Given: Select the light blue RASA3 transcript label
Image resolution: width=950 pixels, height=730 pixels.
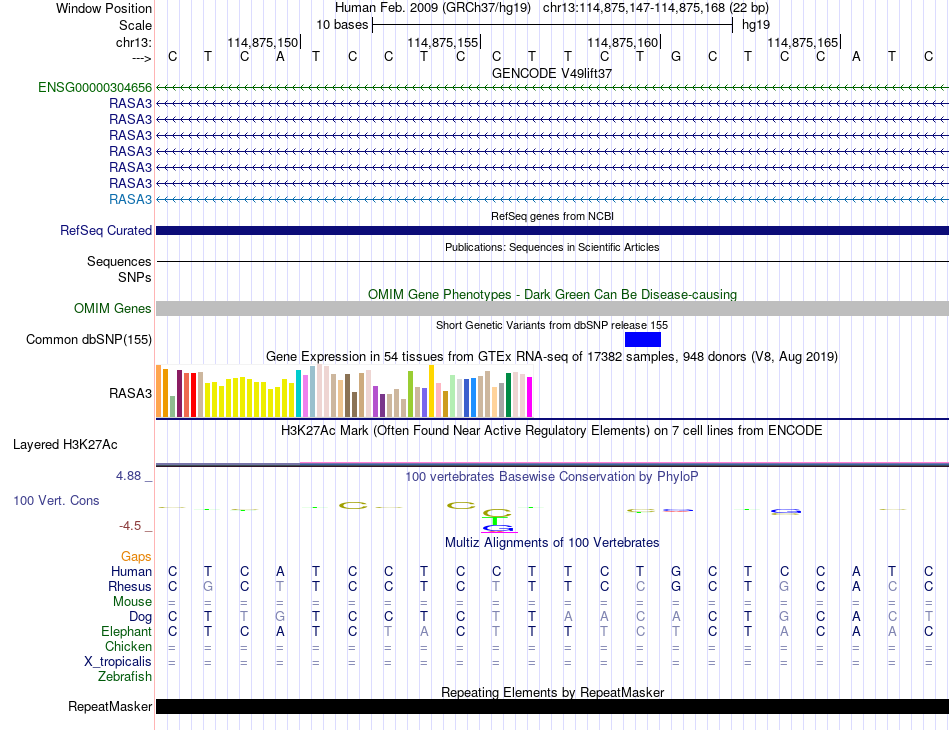Looking at the screenshot, I should coord(130,199).
